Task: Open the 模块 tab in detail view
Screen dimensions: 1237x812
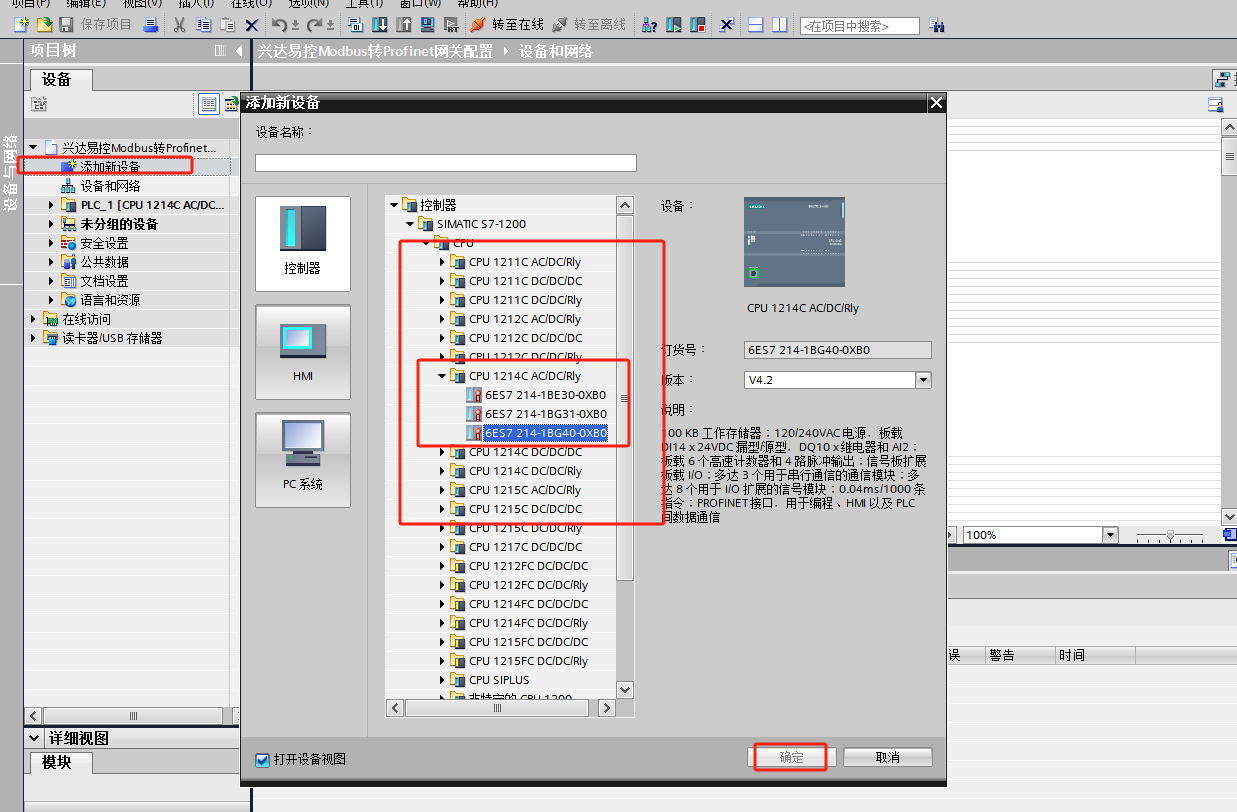Action: pyautogui.click(x=57, y=763)
